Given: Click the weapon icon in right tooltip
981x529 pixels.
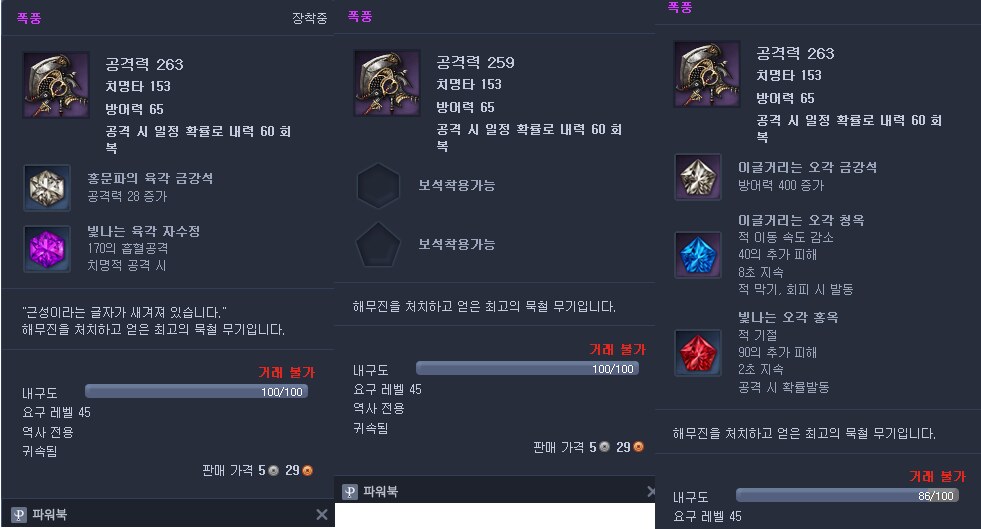Looking at the screenshot, I should (x=706, y=74).
